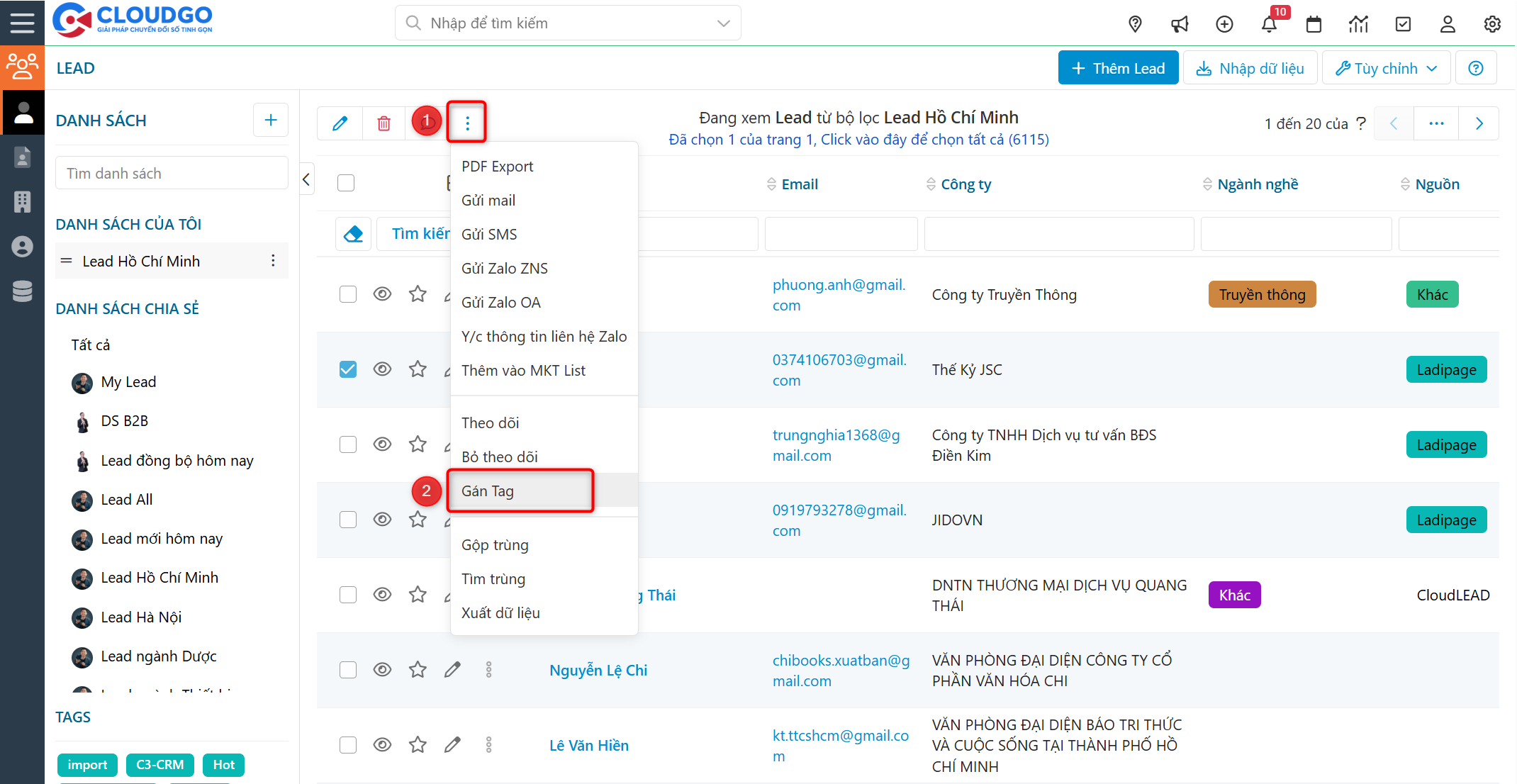Open the settings gear icon
This screenshot has width=1517, height=784.
point(1492,24)
